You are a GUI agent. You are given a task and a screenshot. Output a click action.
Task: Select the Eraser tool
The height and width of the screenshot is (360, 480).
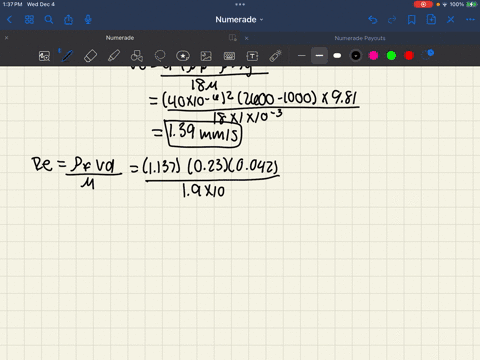[x=90, y=56]
